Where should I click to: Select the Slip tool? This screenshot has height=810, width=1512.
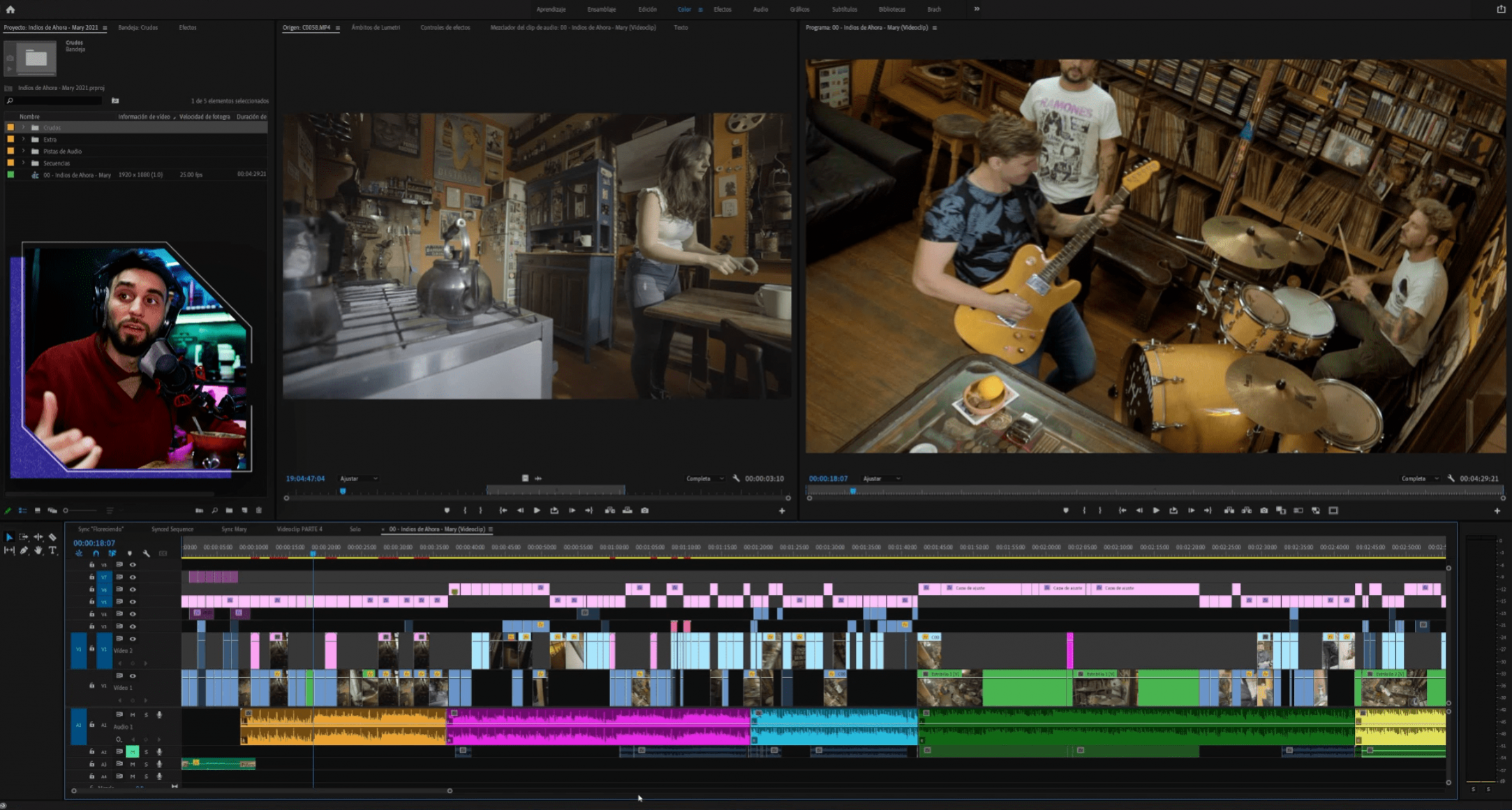[9, 550]
